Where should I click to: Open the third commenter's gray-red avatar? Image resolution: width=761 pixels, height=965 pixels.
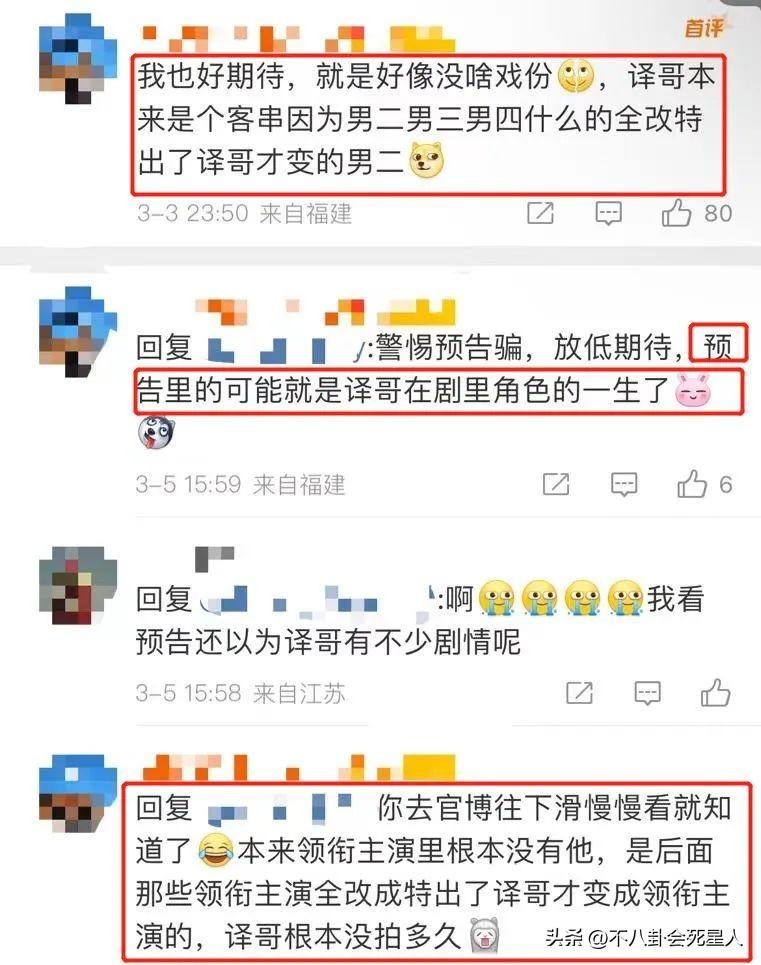coord(78,585)
